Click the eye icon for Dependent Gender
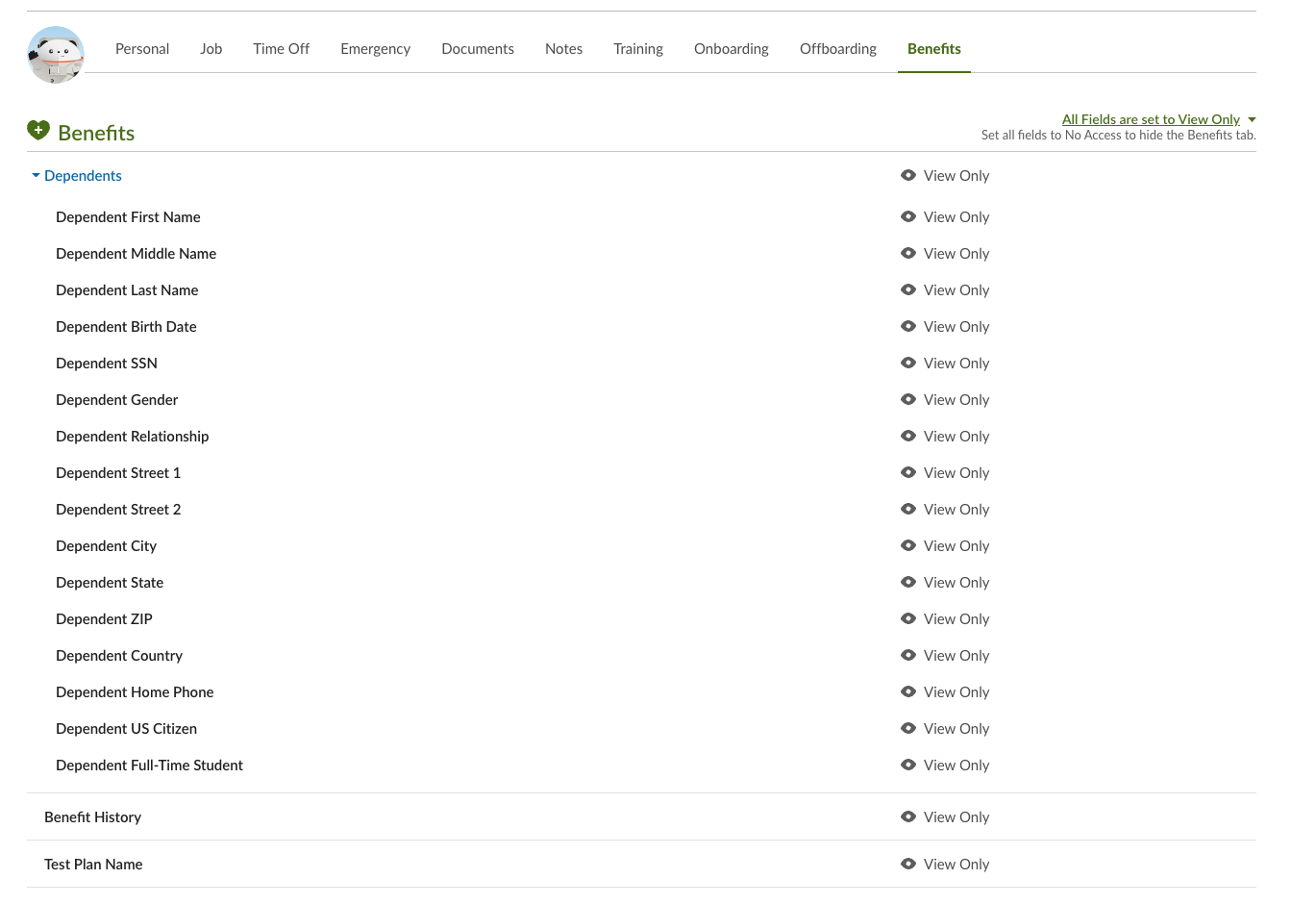 tap(908, 400)
